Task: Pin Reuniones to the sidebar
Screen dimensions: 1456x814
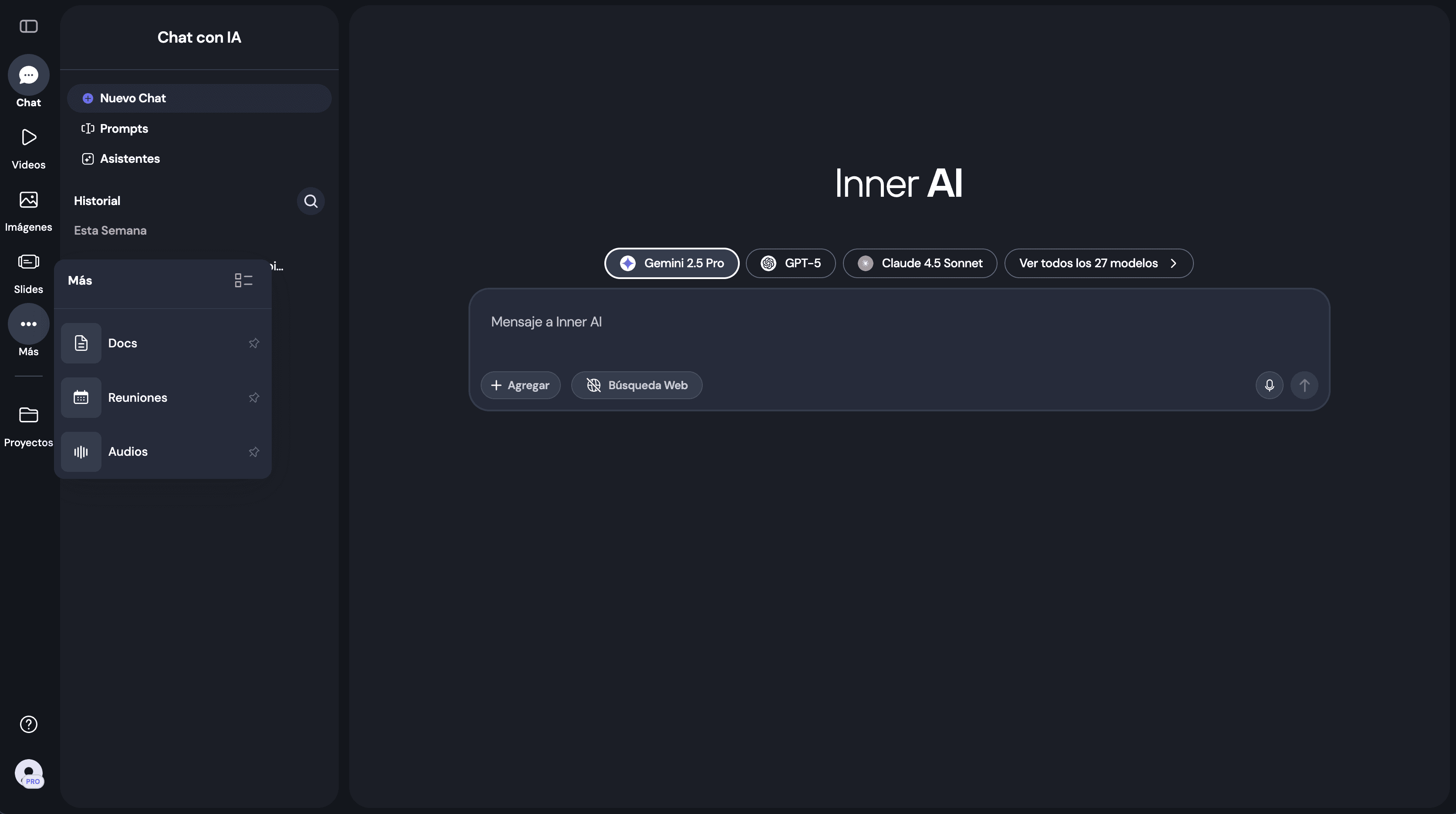Action: point(254,398)
